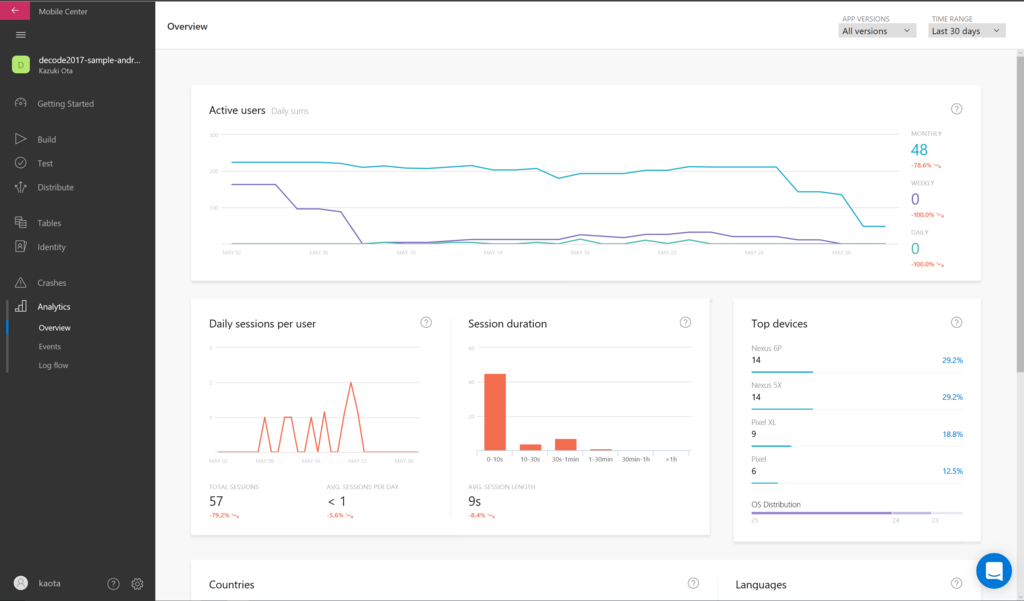The width and height of the screenshot is (1024, 601).
Task: Open the Distribute icon in sidebar
Action: [21, 187]
